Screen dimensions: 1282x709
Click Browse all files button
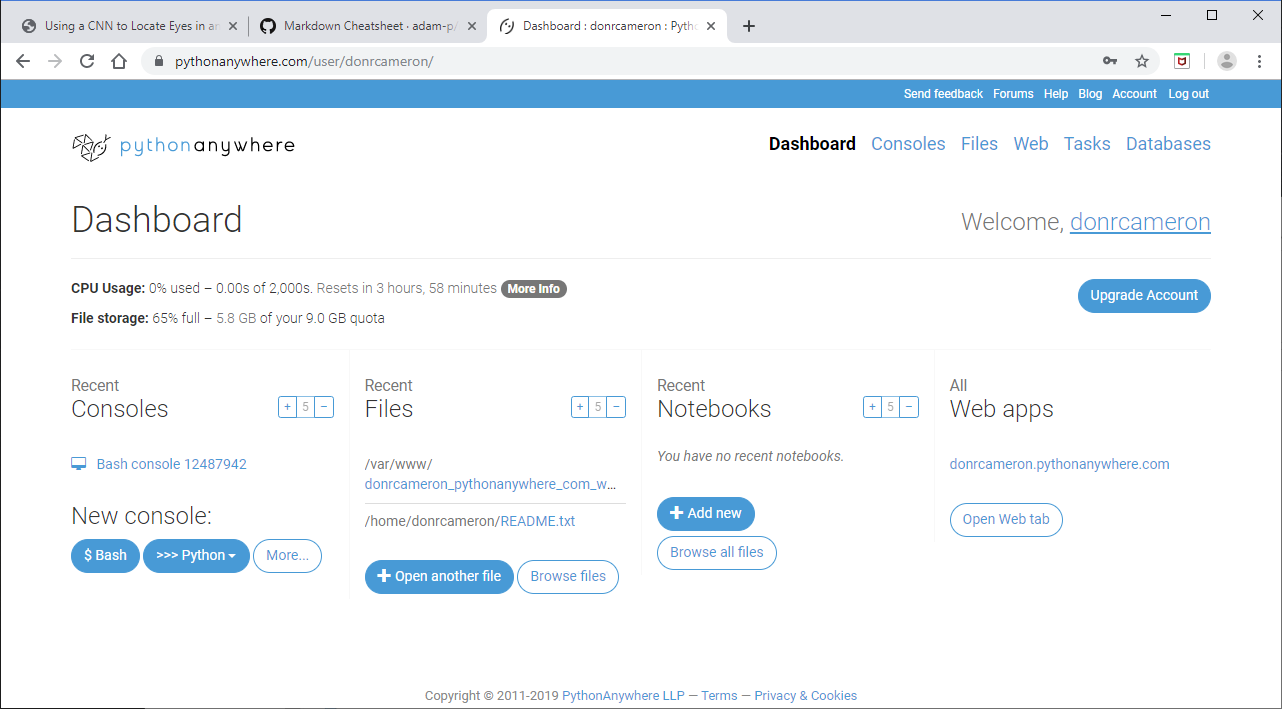(717, 553)
